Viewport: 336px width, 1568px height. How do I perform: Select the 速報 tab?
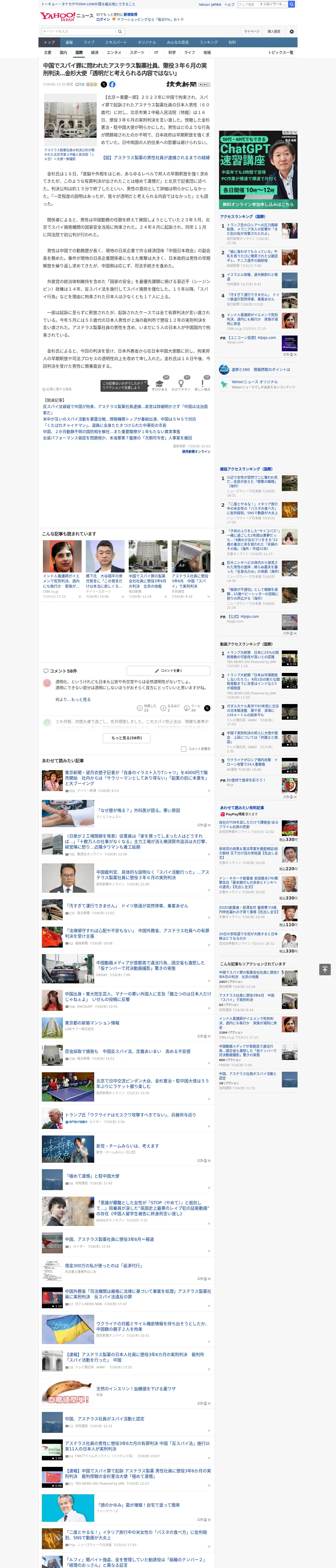point(69,43)
